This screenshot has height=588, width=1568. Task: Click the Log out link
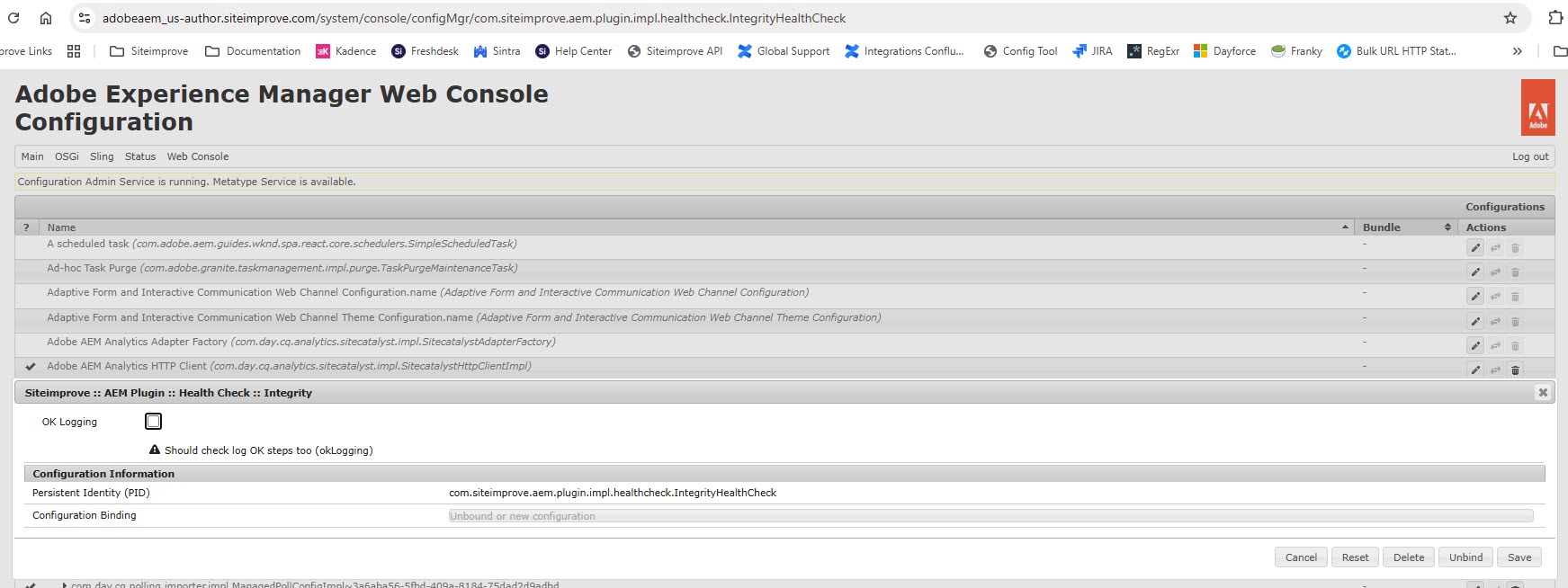click(1530, 156)
